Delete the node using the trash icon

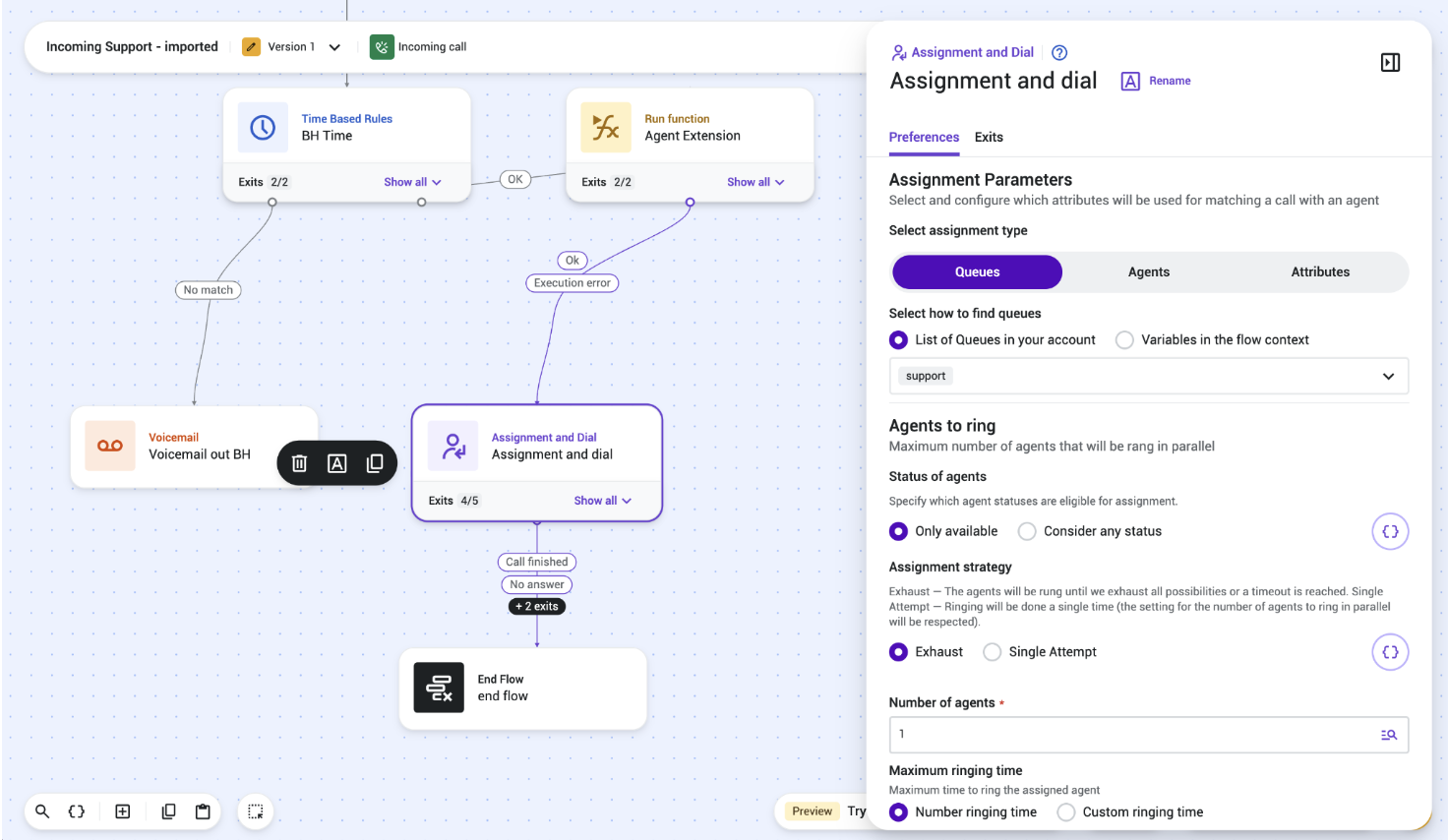point(300,463)
